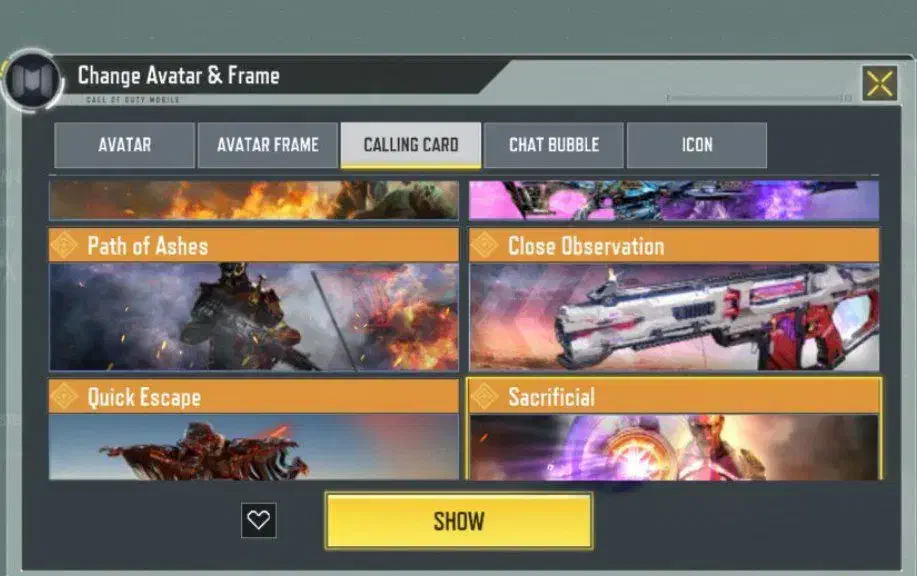Select the Path of Ashes calling card image
This screenshot has height=576, width=917.
coord(254,317)
